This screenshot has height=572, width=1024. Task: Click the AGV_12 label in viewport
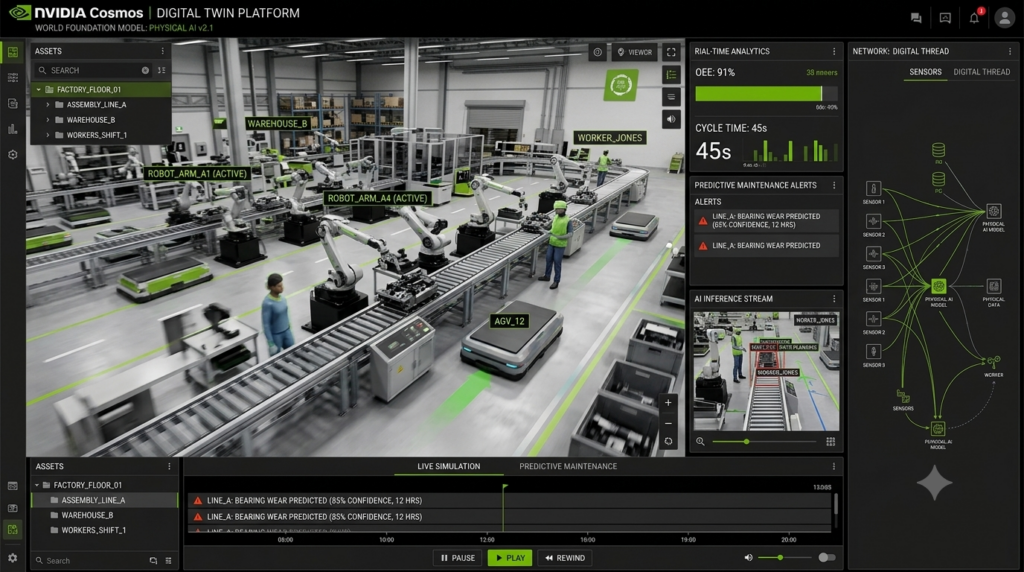(509, 321)
